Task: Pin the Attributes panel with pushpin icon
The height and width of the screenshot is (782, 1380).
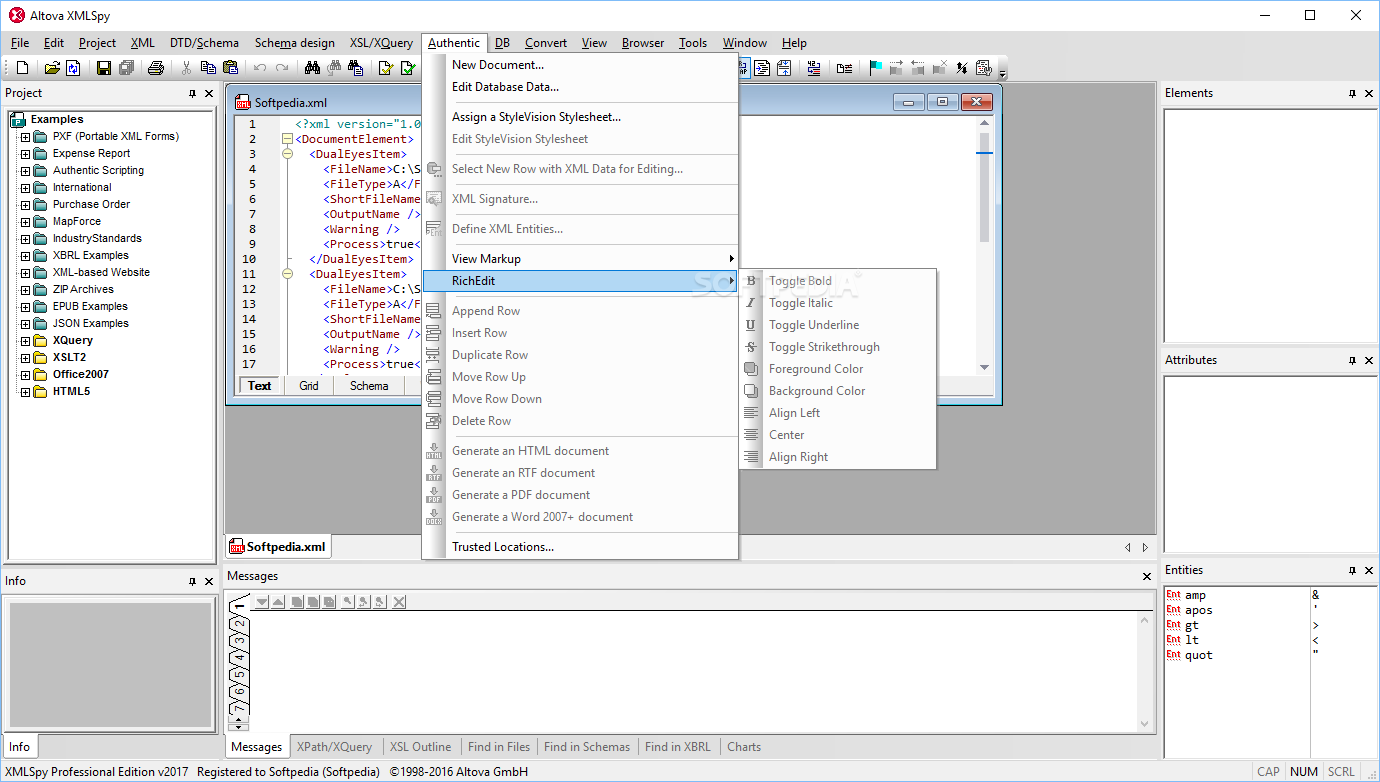Action: click(x=1352, y=360)
